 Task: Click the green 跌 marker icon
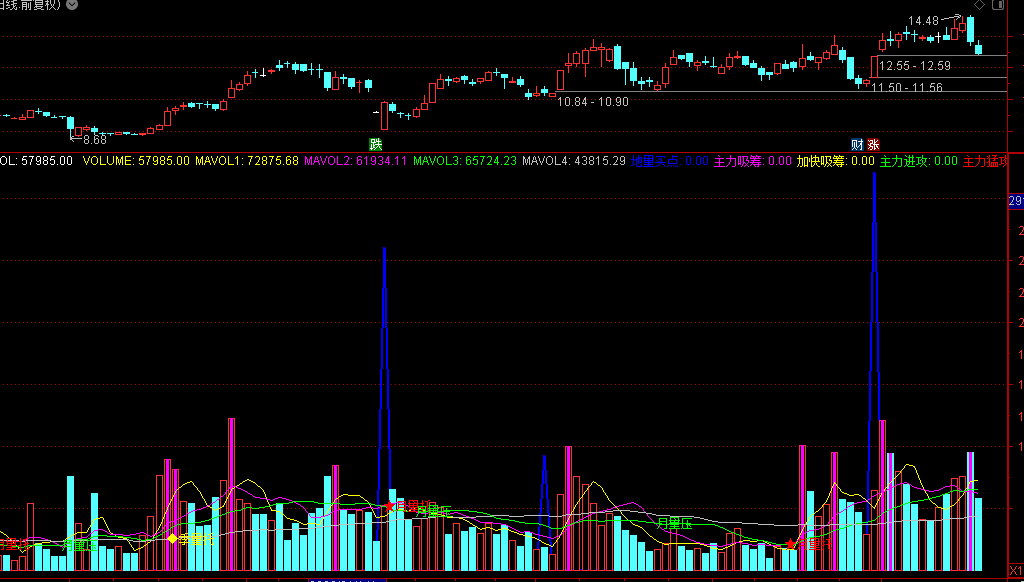(x=376, y=144)
